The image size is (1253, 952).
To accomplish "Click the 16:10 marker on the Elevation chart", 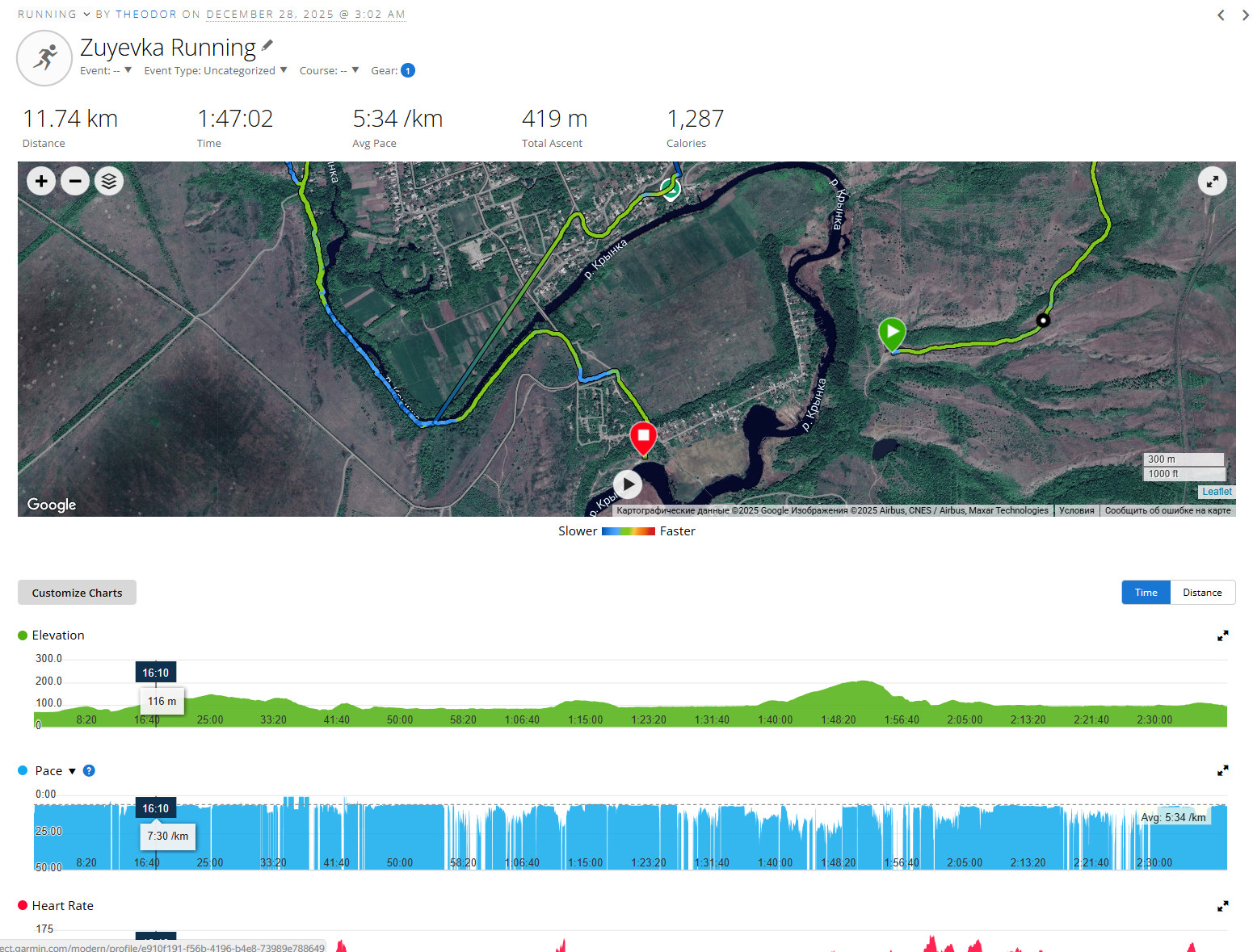I will (156, 673).
